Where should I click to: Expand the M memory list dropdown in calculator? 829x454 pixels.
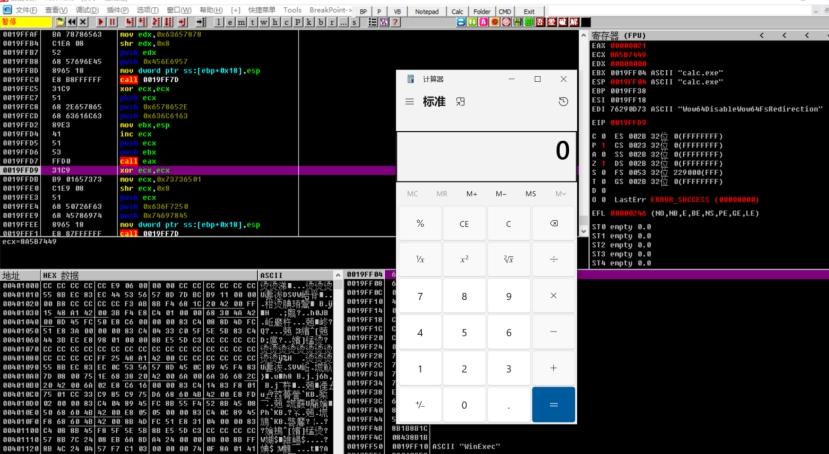coord(560,194)
